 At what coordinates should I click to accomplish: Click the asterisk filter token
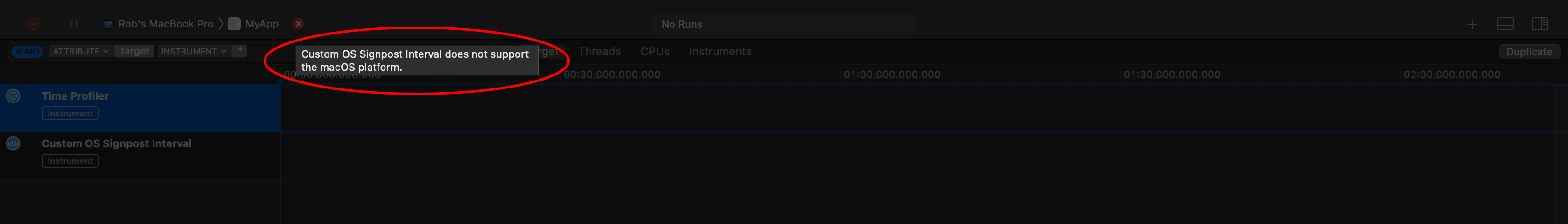(240, 51)
